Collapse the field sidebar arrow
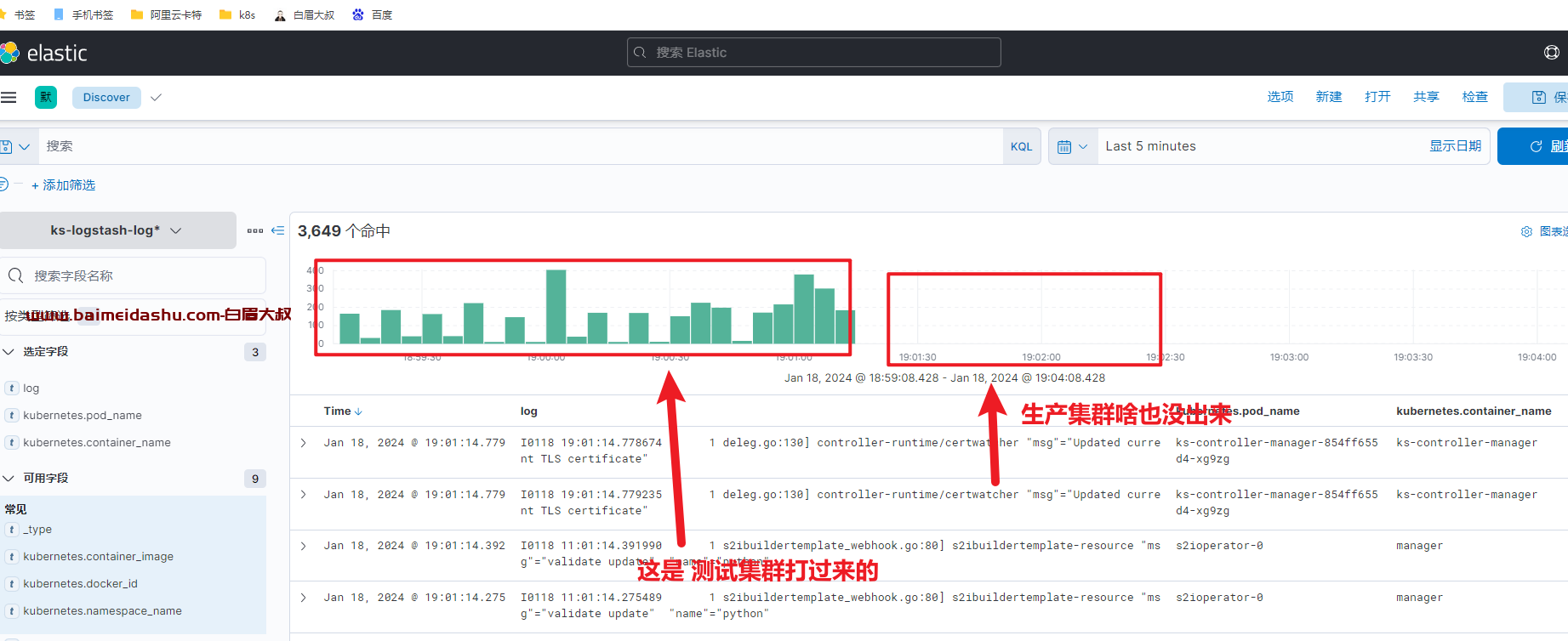The width and height of the screenshot is (1568, 641). (x=277, y=230)
